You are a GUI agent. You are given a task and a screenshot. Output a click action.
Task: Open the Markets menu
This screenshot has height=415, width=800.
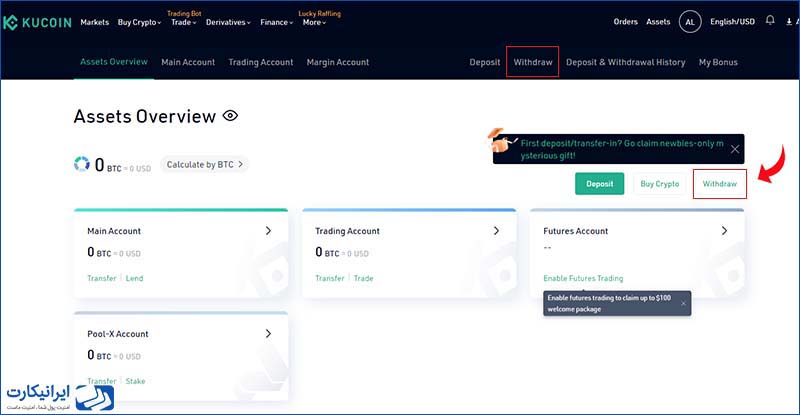tap(94, 22)
